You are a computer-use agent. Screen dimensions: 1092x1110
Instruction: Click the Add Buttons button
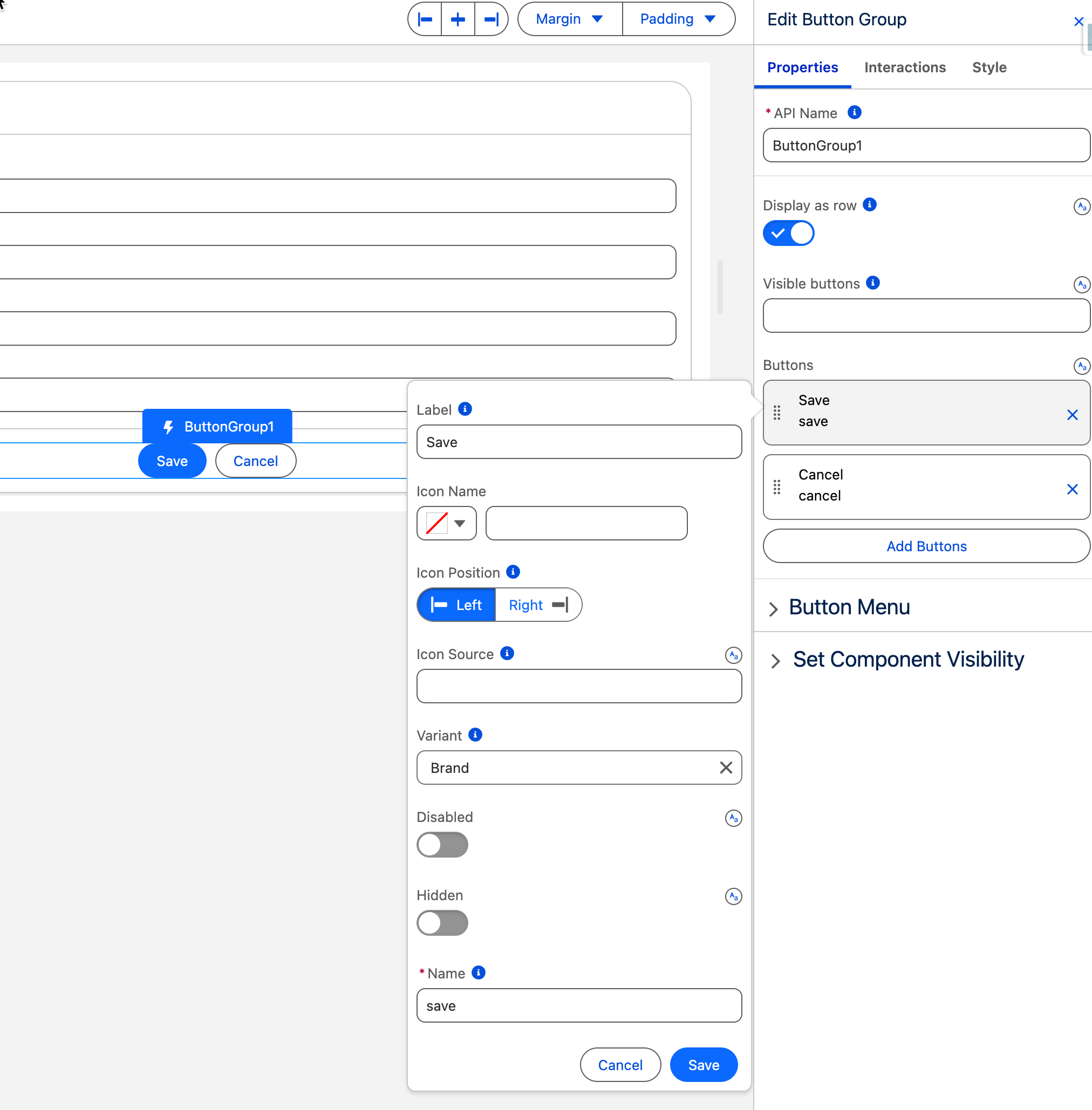point(926,546)
